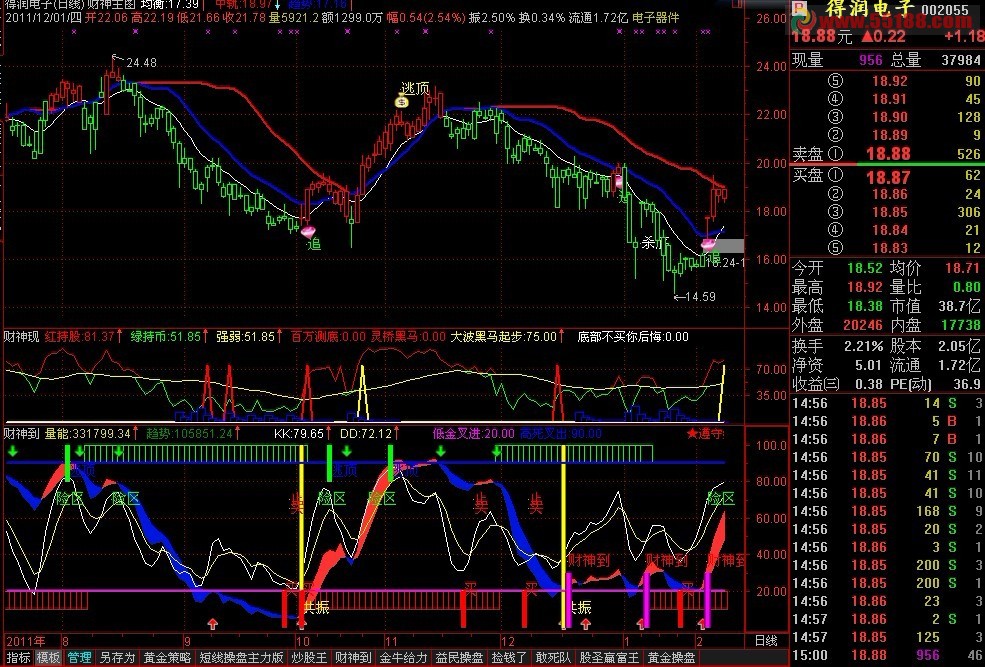The image size is (985, 667).
Task: Click 红持股:81.37 indicator value
Action: click(80, 337)
